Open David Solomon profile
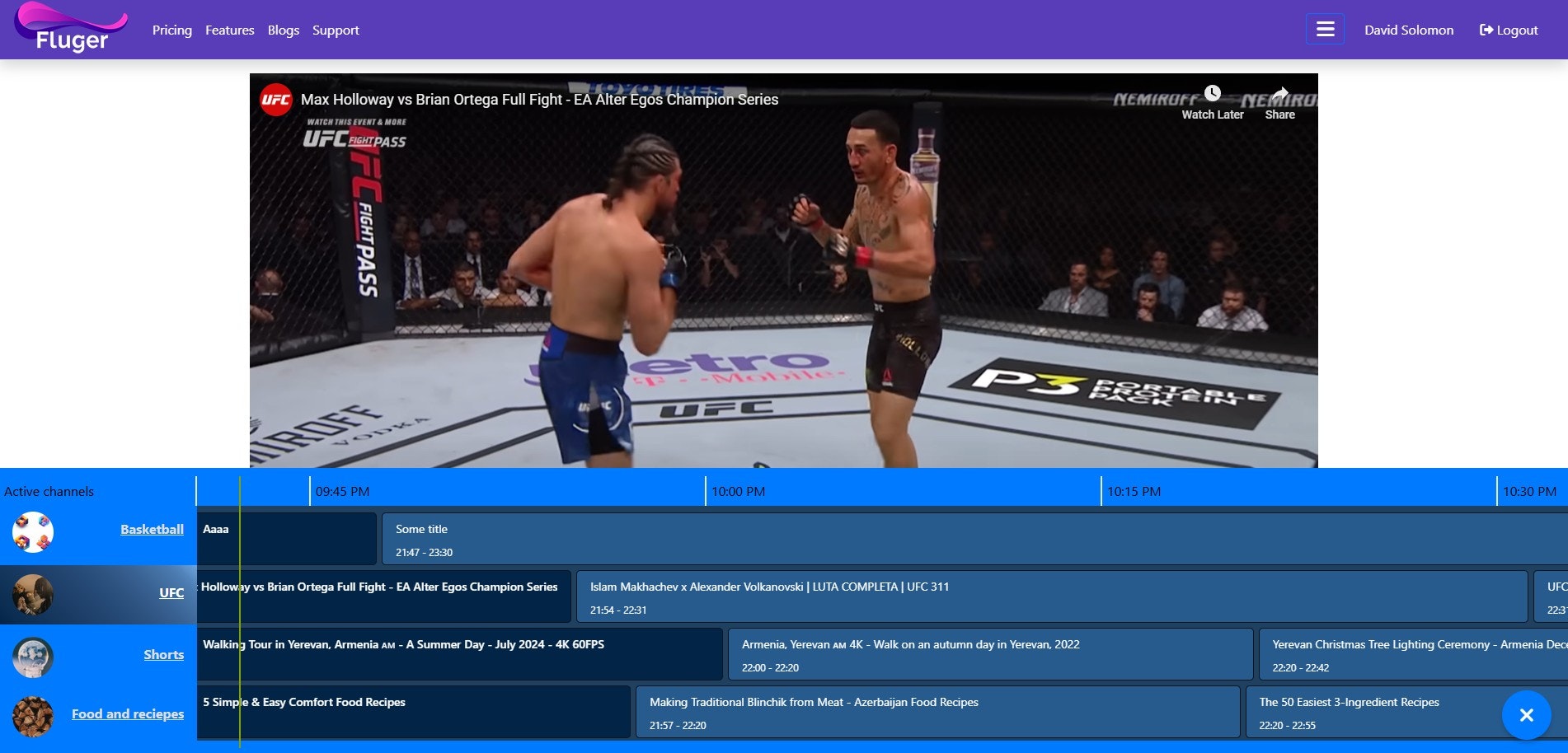 [1409, 30]
